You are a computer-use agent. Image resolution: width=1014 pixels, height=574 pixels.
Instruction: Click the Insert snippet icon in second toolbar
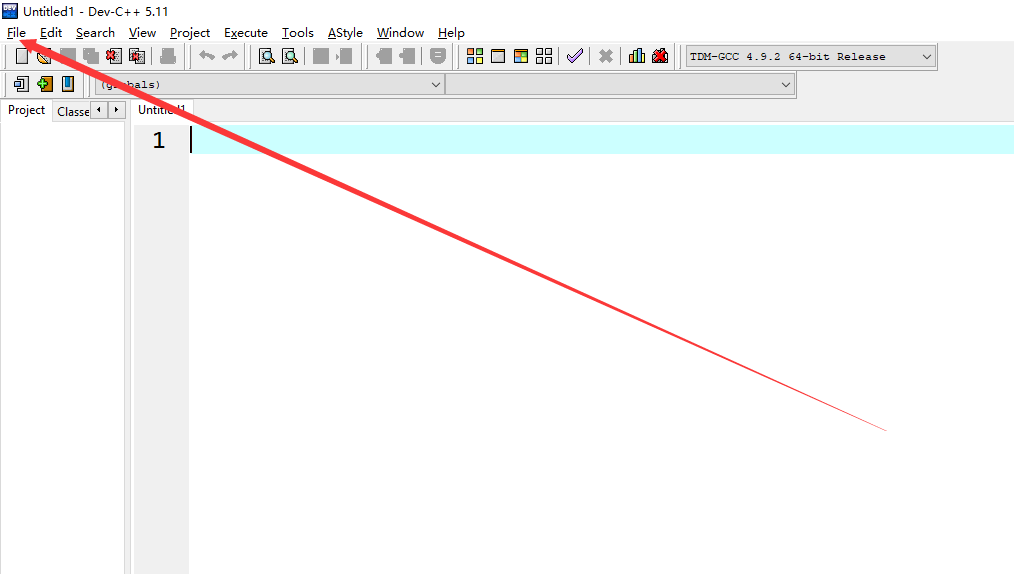pyautogui.click(x=21, y=83)
